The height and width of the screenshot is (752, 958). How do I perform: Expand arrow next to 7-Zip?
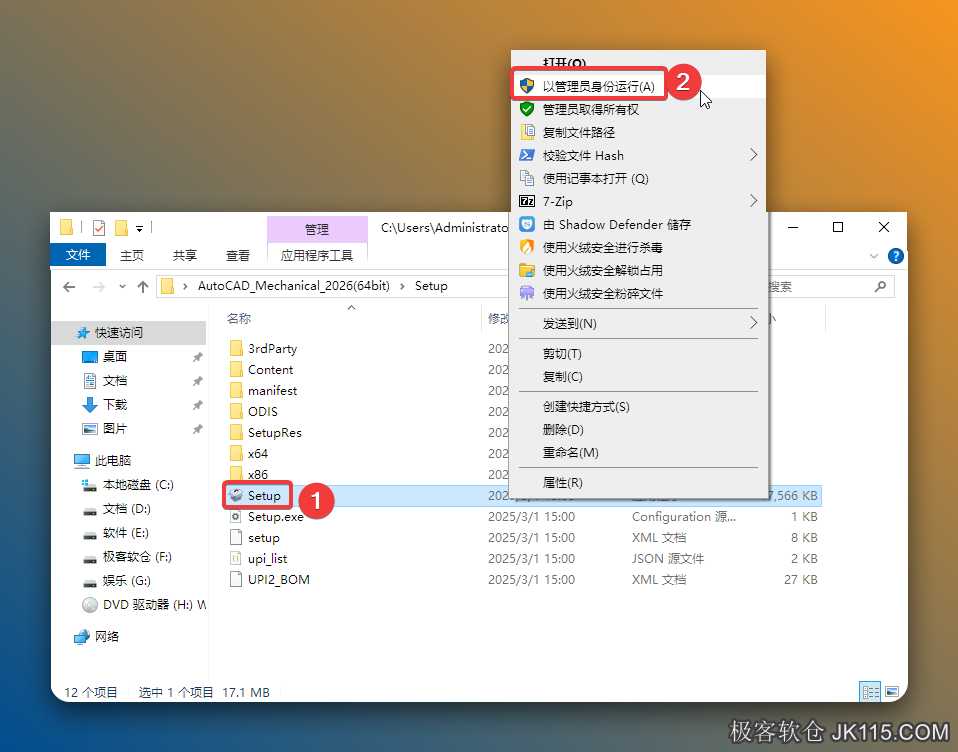coord(753,201)
